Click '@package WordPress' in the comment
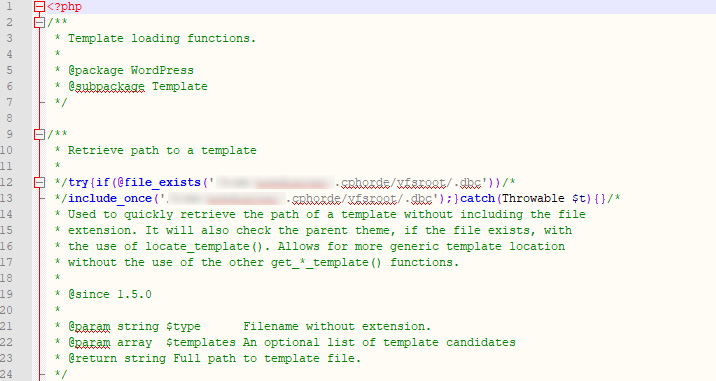This screenshot has width=716, height=381. click(x=131, y=70)
